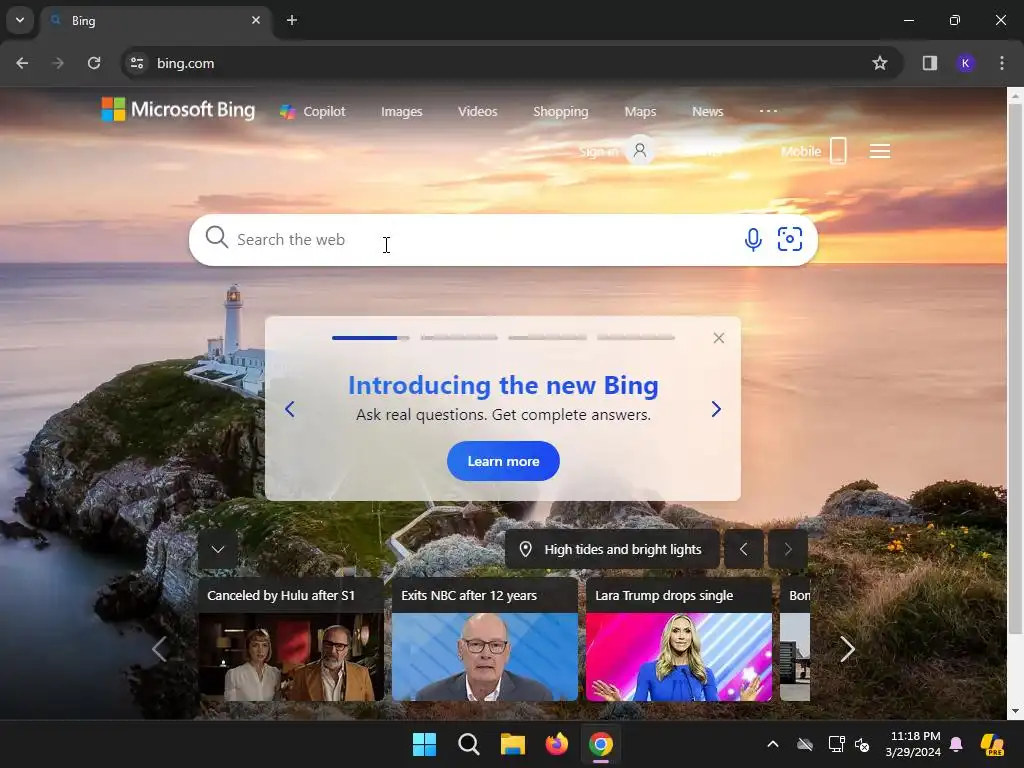Open Windows taskbar search
The width and height of the screenshot is (1024, 768).
[x=469, y=744]
